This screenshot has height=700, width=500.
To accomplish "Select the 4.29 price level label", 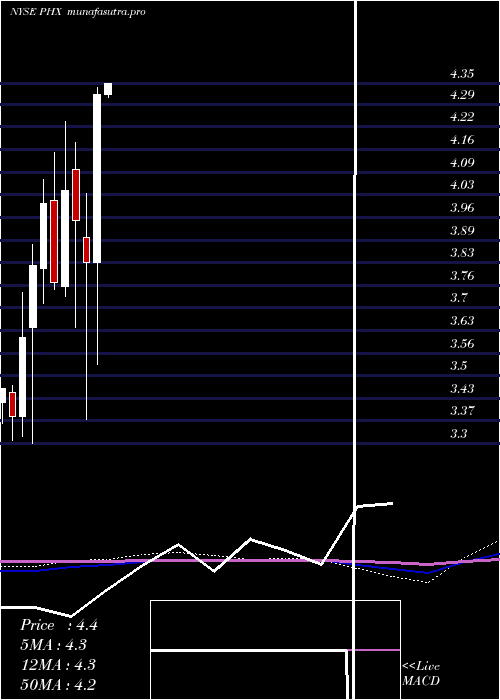I will 462,95.
